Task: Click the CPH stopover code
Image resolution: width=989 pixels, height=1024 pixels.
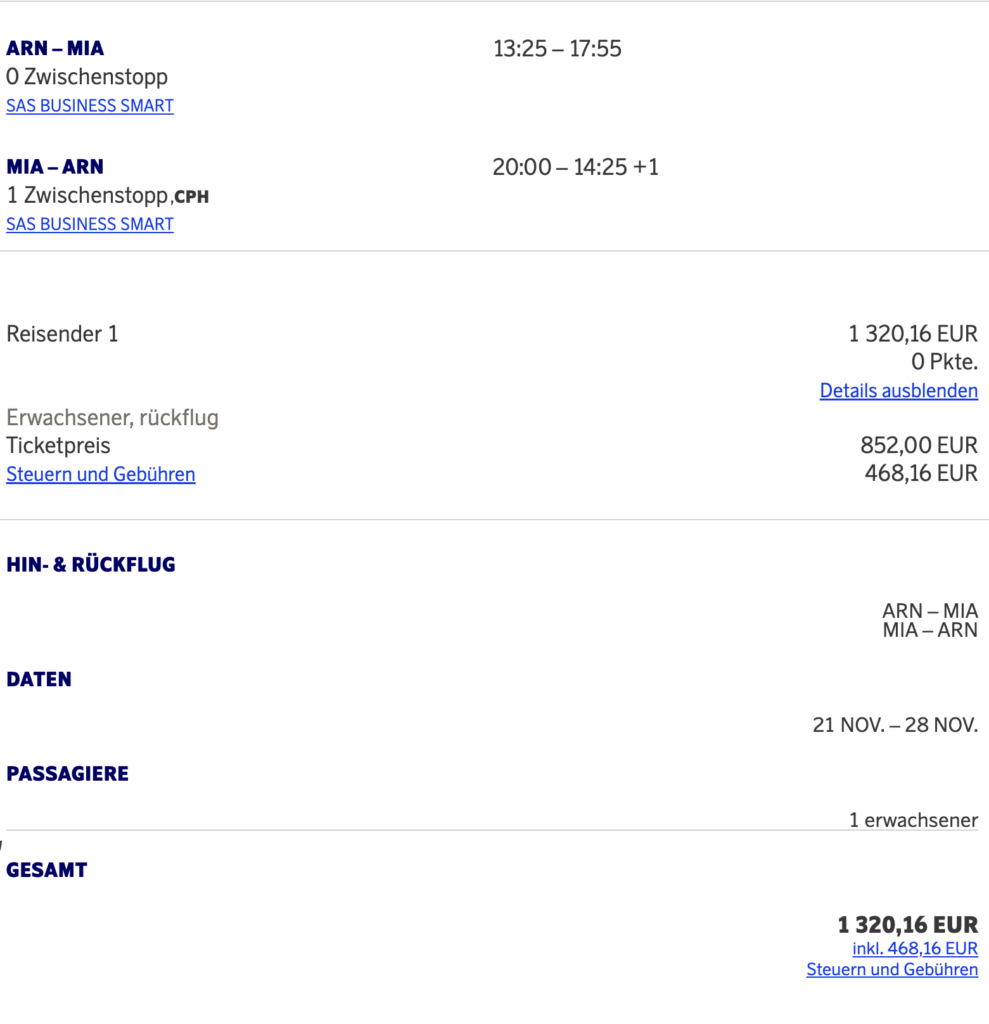Action: coord(192,197)
